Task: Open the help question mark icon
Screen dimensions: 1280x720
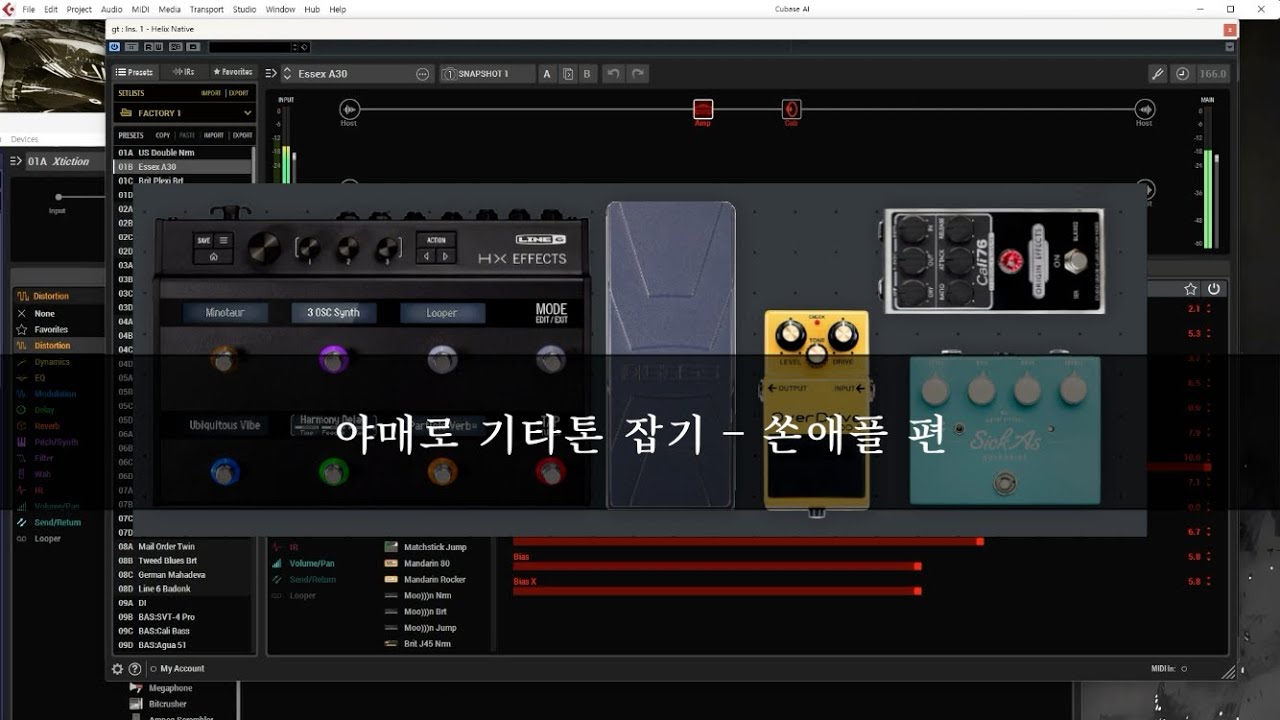Action: [135, 669]
